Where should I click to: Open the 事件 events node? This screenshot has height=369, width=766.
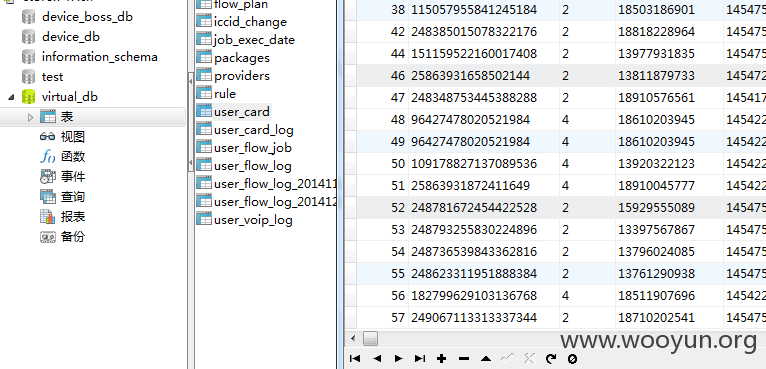(73, 176)
